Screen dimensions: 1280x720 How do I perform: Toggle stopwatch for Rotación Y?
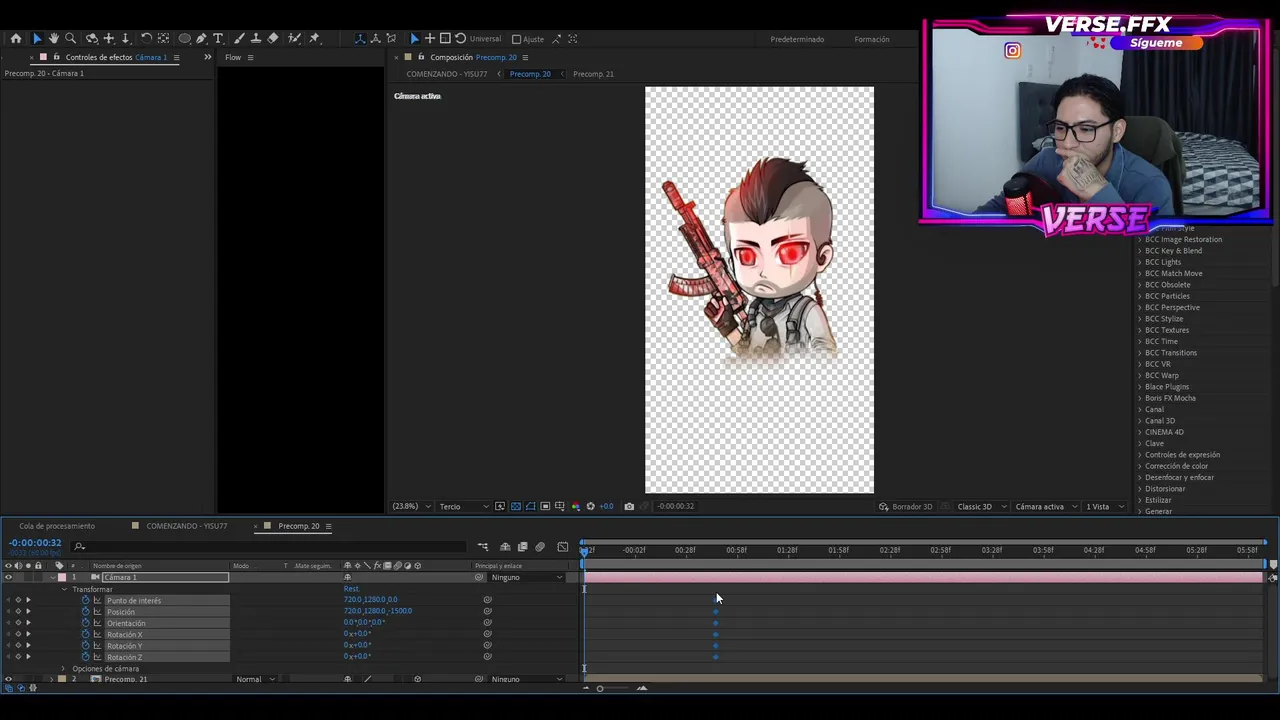pos(85,646)
